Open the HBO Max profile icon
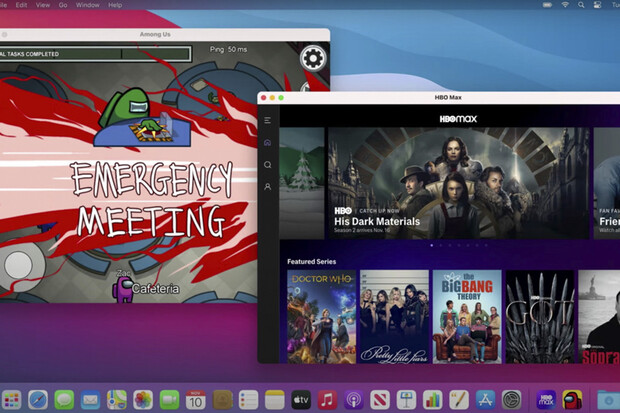 point(267,186)
